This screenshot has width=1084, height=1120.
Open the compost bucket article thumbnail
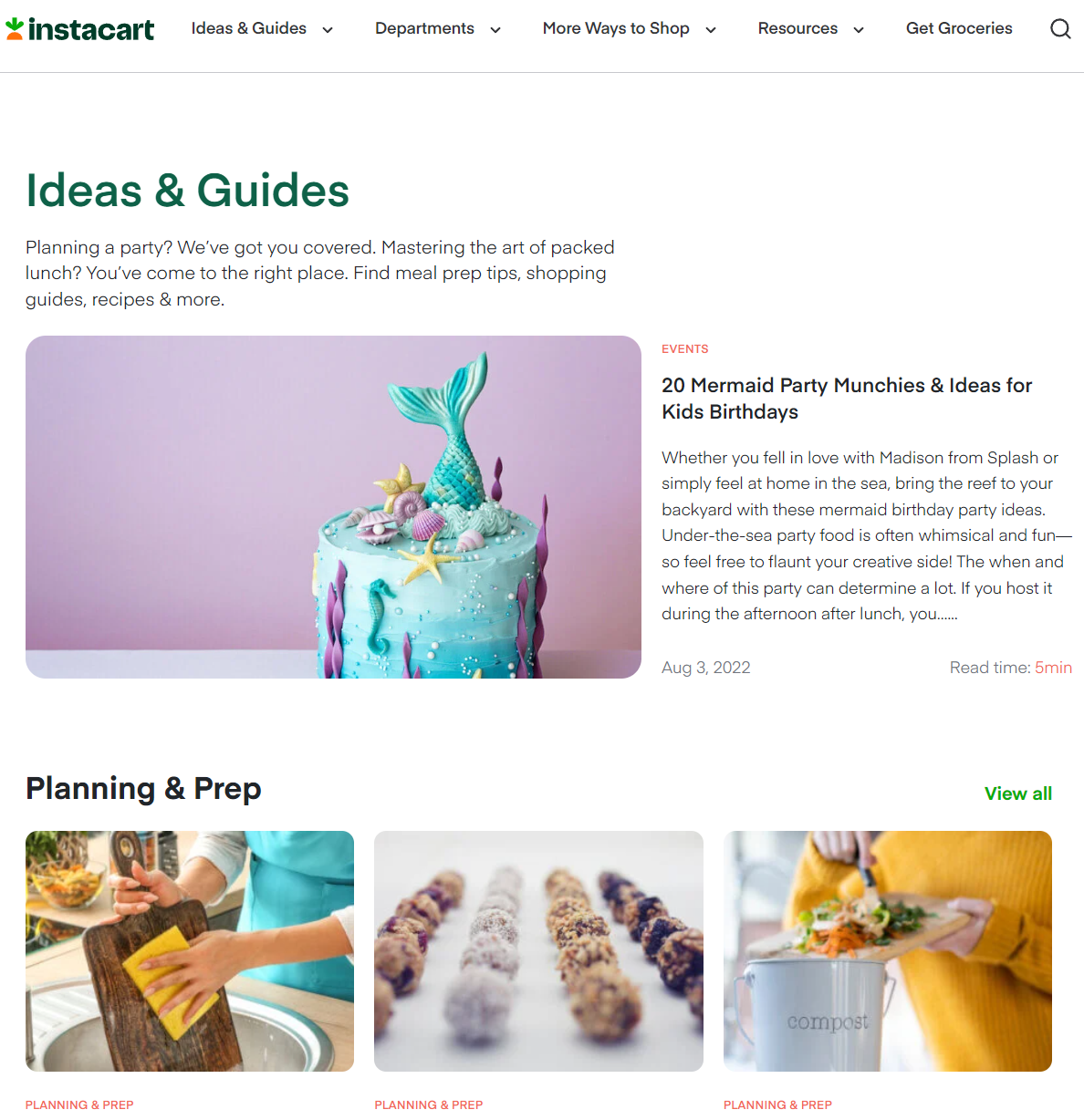[888, 951]
